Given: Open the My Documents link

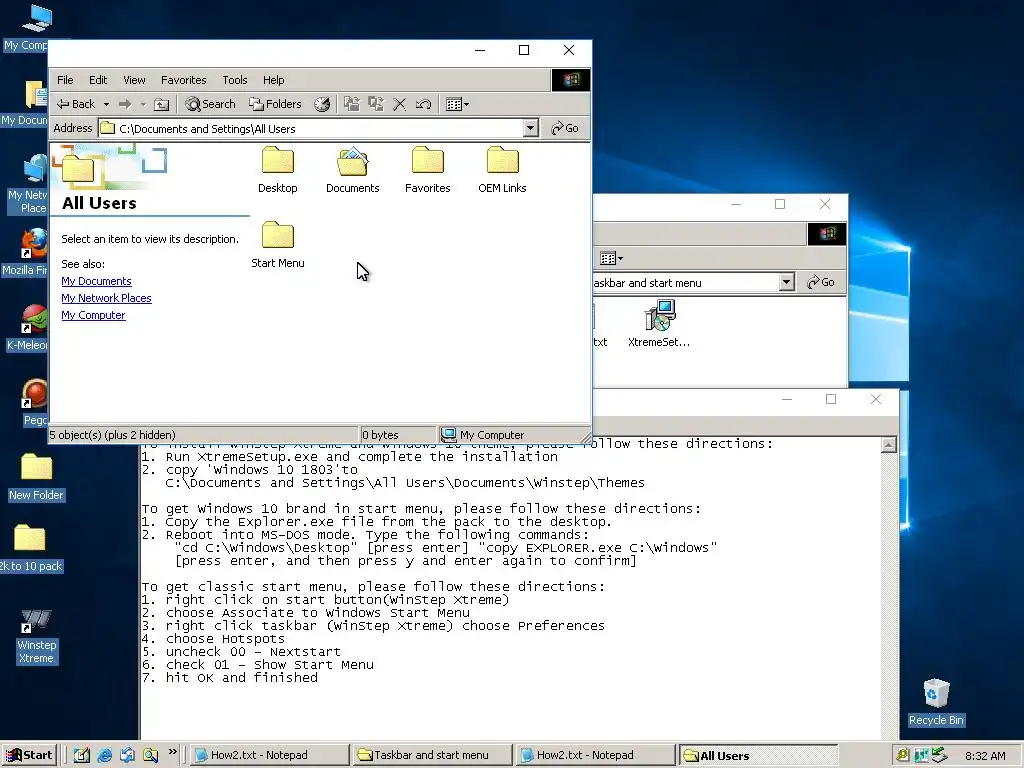Looking at the screenshot, I should [96, 281].
